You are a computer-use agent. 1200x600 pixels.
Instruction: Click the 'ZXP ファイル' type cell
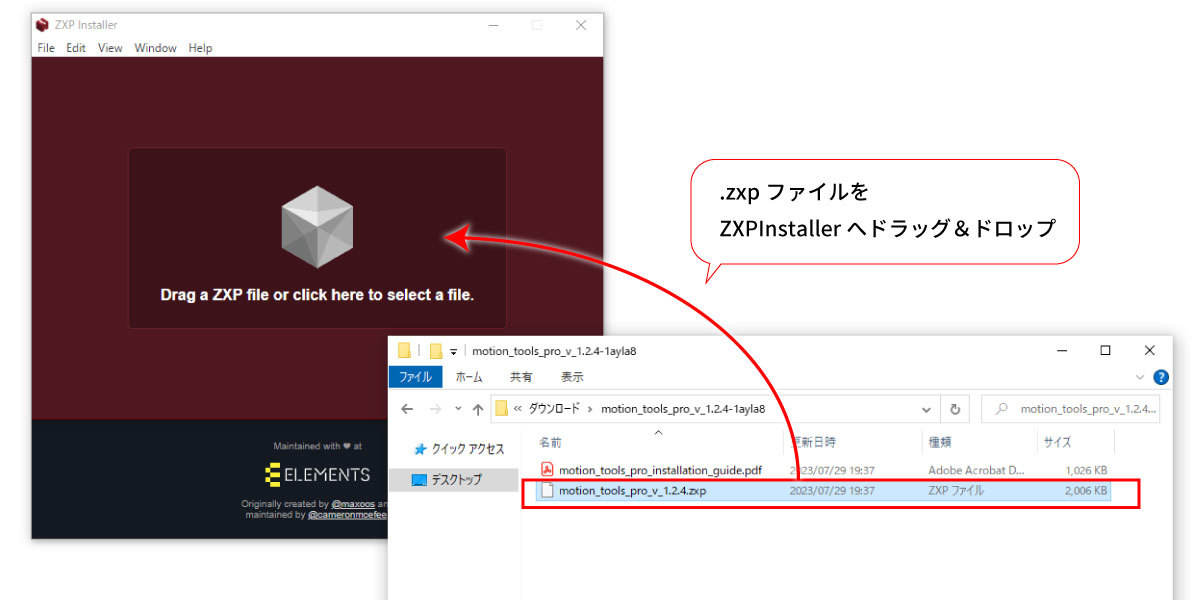pos(956,491)
